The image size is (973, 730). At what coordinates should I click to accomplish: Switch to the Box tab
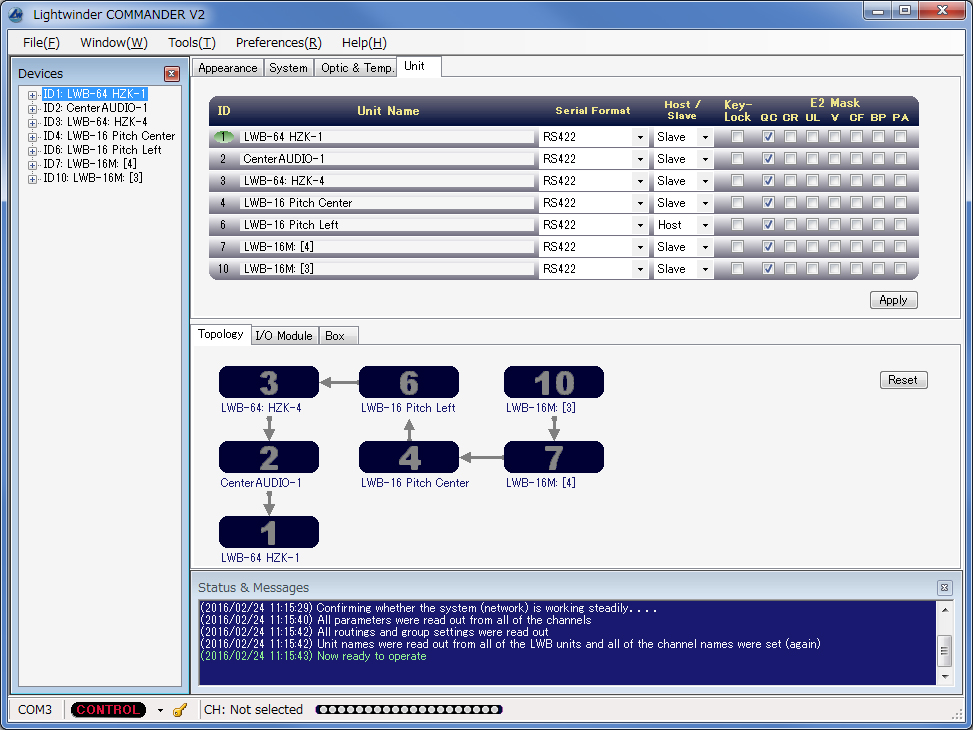point(338,335)
